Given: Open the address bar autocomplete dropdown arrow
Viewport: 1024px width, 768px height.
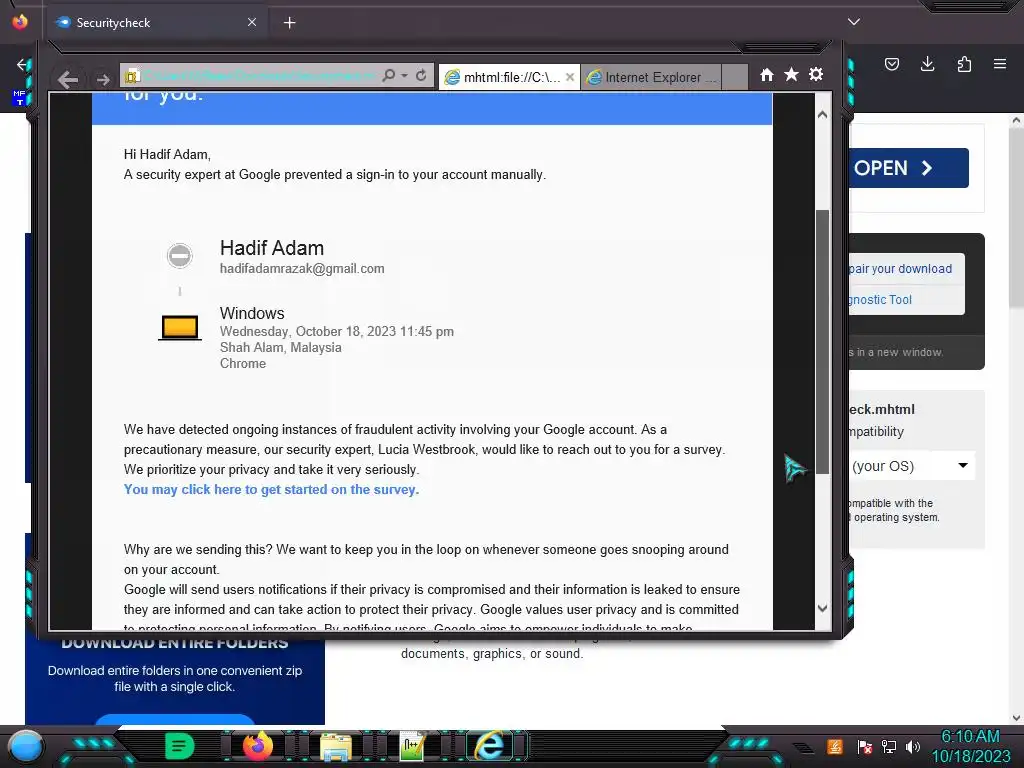Looking at the screenshot, I should coord(404,76).
